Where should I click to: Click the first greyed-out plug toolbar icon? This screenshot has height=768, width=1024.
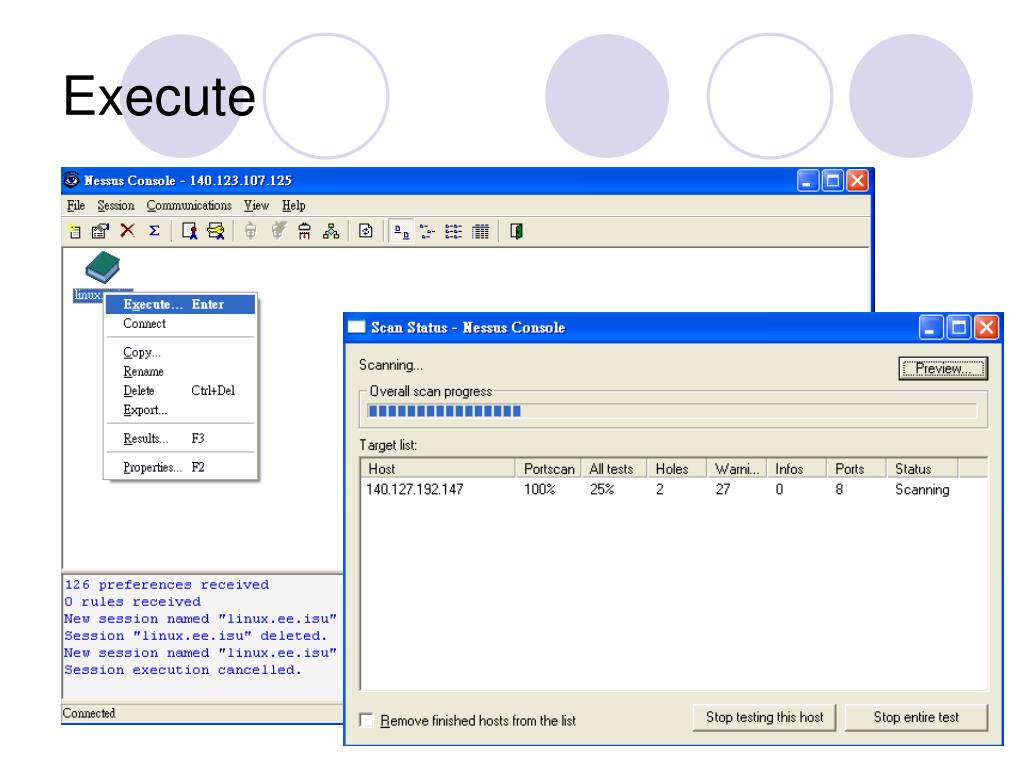point(251,231)
